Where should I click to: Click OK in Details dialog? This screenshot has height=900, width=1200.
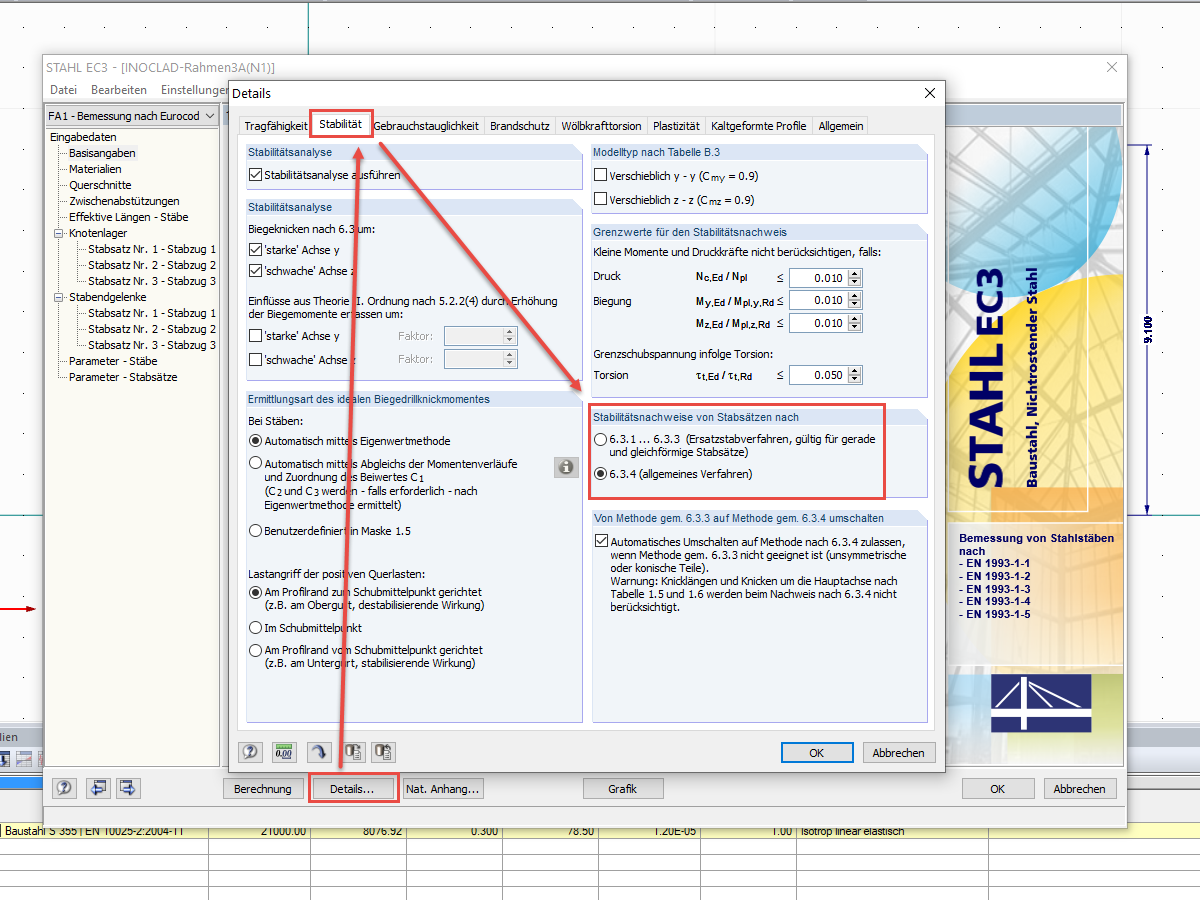pos(816,752)
